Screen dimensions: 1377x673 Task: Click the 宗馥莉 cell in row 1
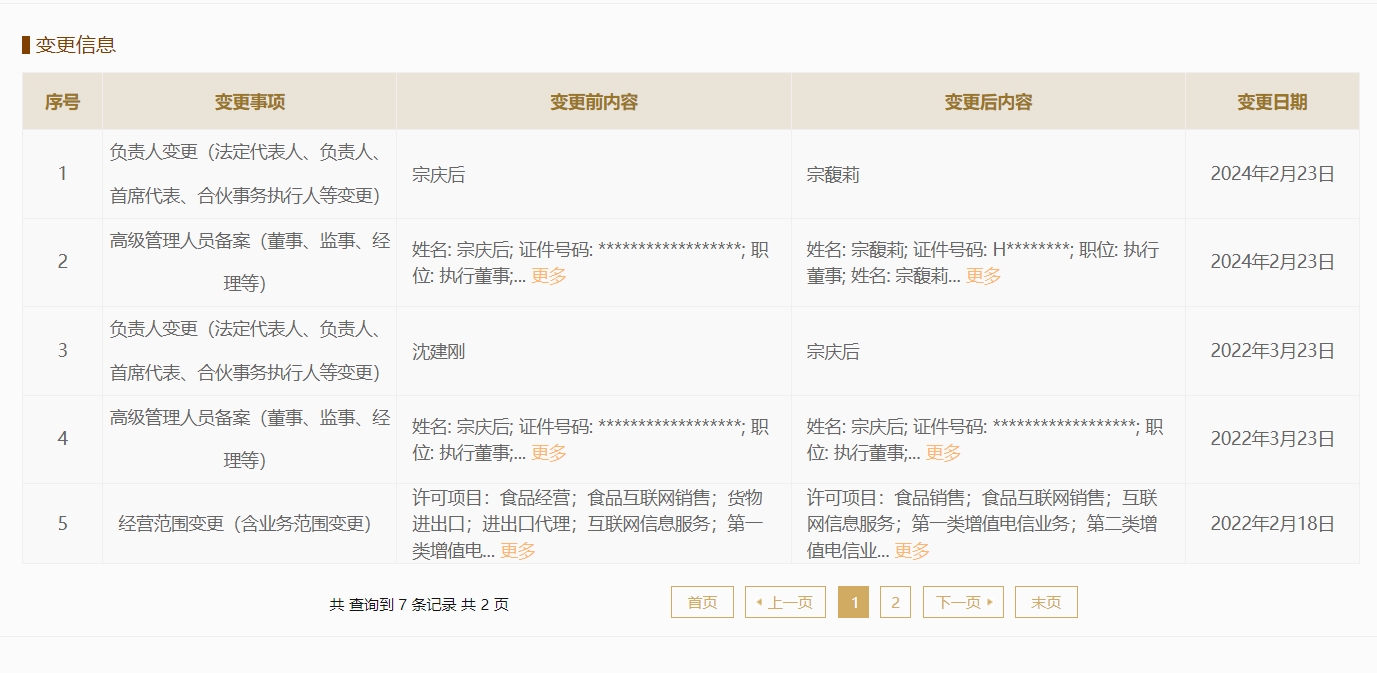tap(833, 175)
